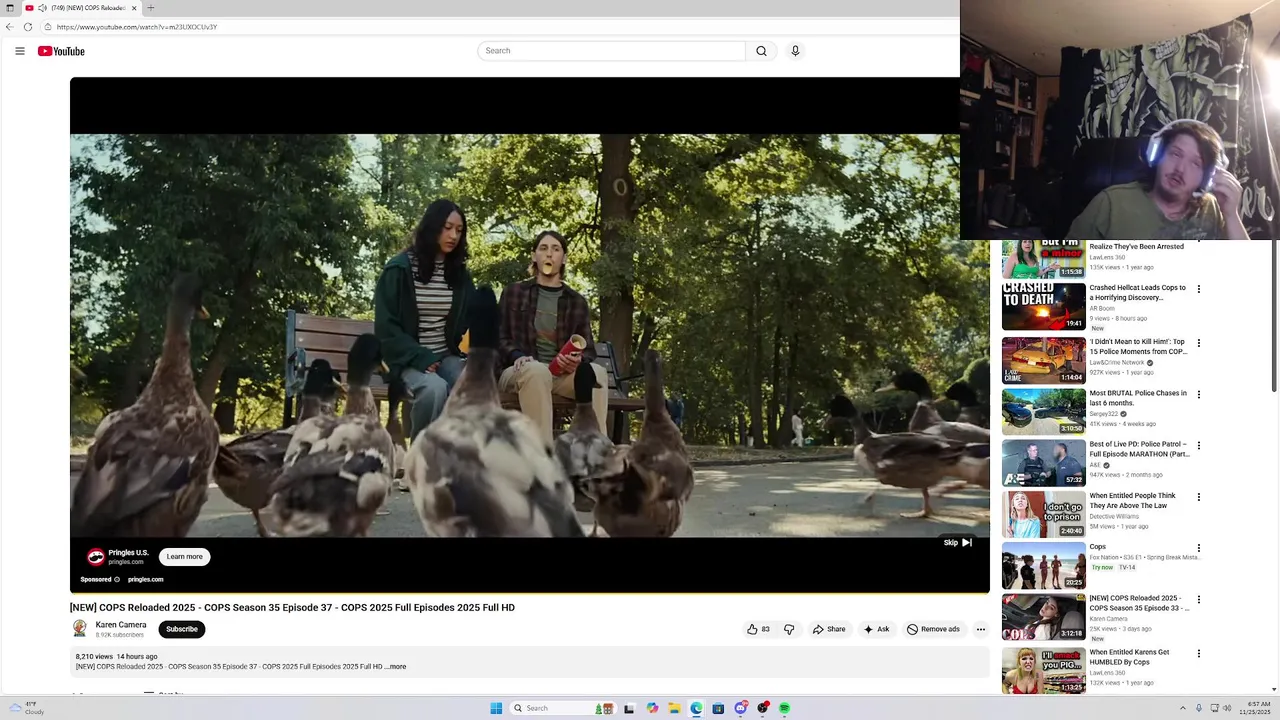Open options menu for Entitled People video

click(1199, 497)
